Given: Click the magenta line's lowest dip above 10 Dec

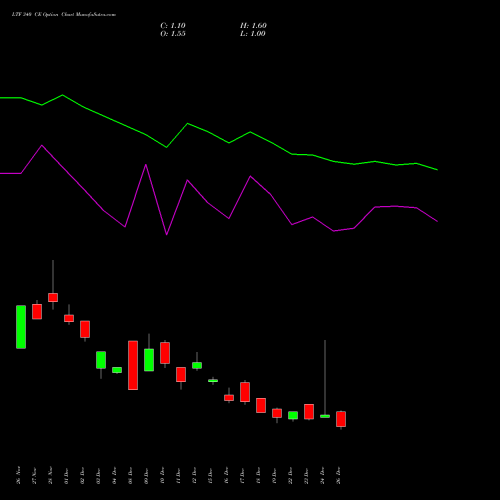Looking at the screenshot, I should click(167, 235).
